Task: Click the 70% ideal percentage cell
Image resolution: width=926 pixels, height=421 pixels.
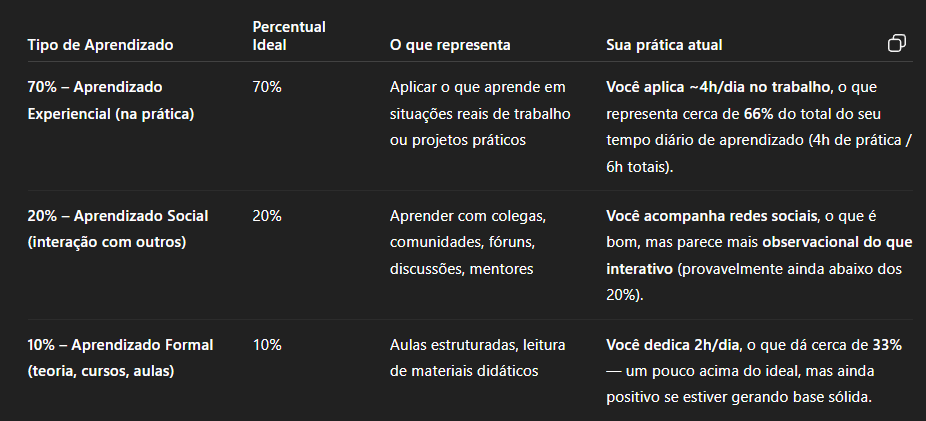Action: [267, 87]
